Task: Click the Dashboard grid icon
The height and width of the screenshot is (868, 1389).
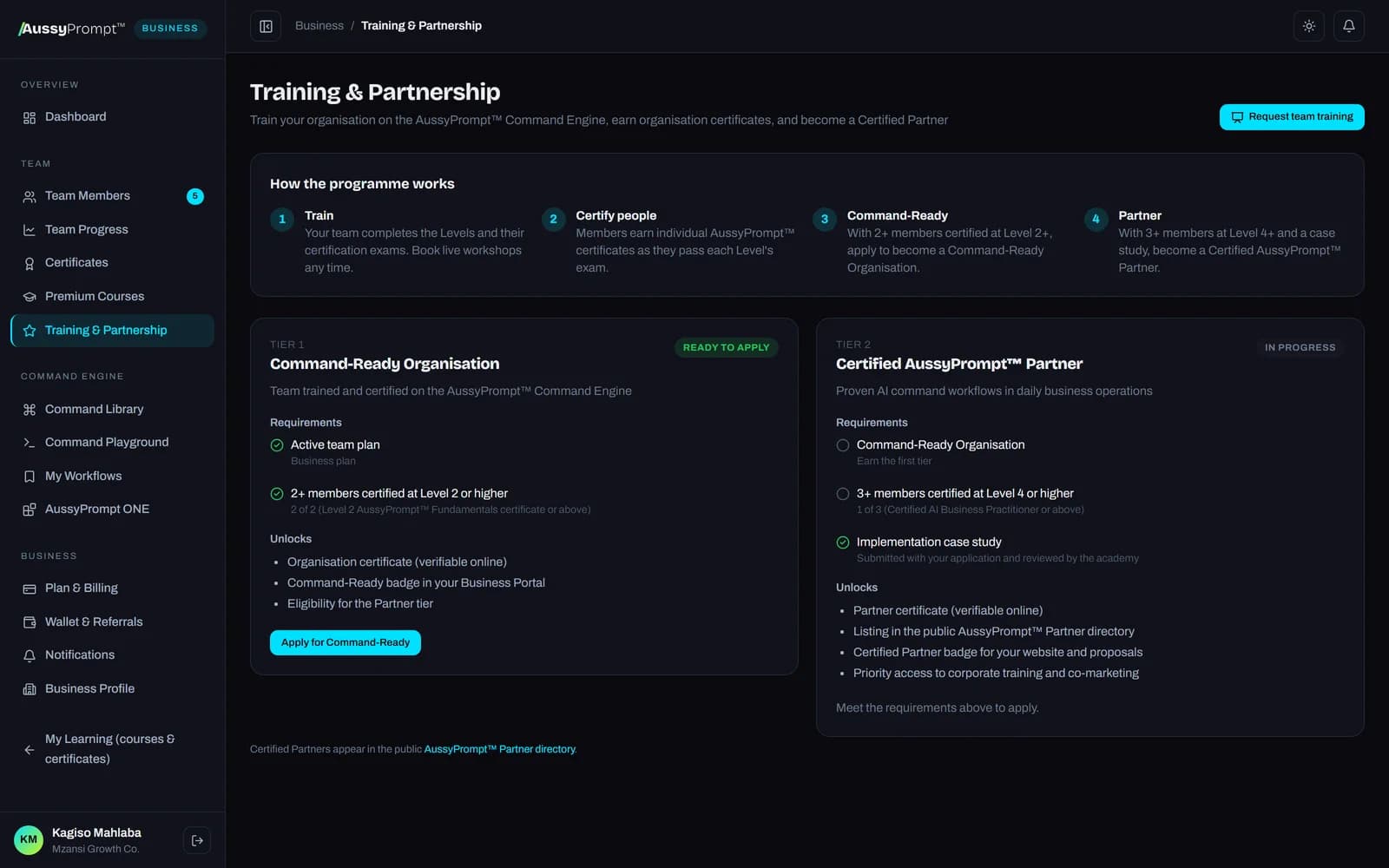Action: click(x=30, y=117)
